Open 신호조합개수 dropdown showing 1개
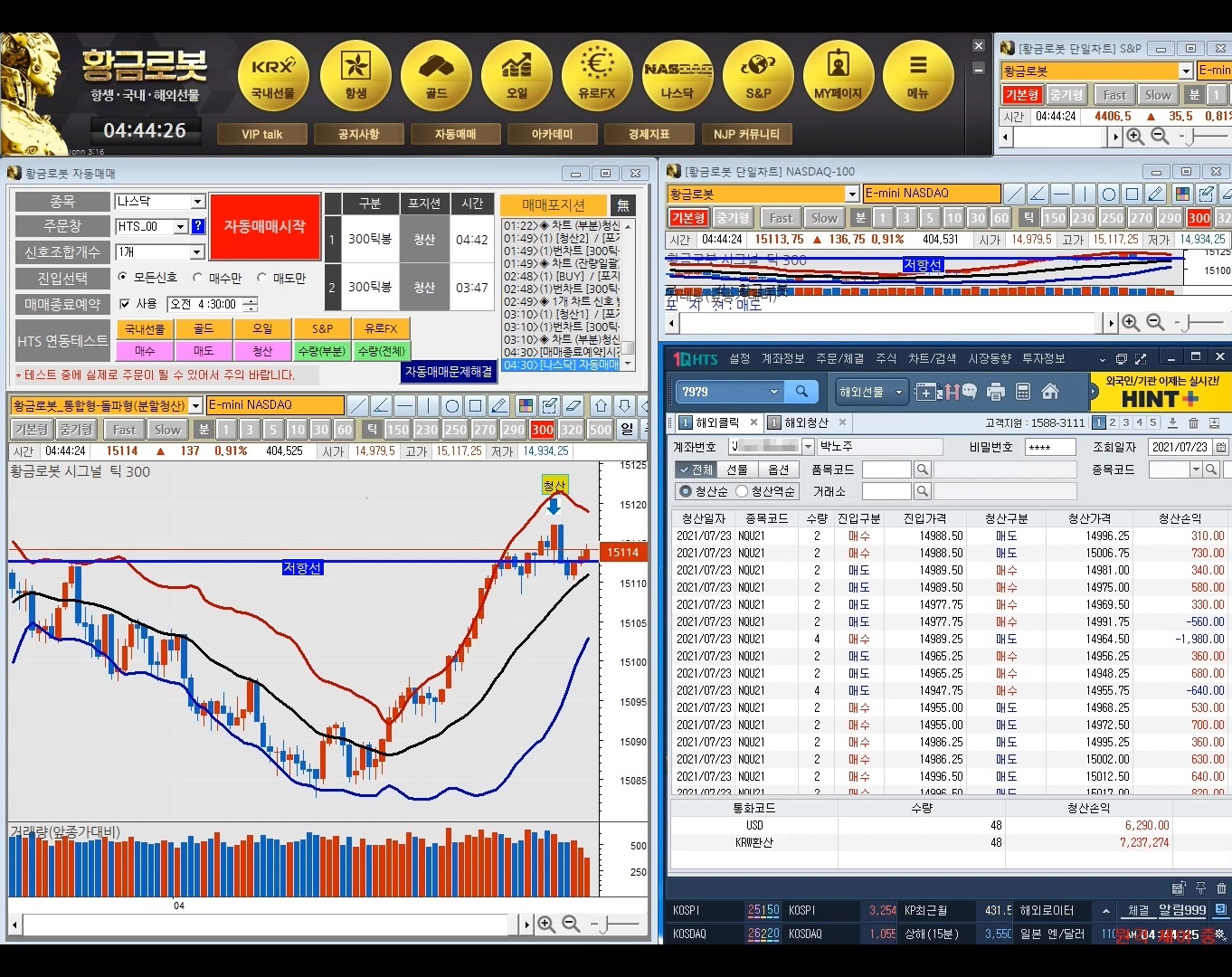The height and width of the screenshot is (977, 1232). point(197,252)
